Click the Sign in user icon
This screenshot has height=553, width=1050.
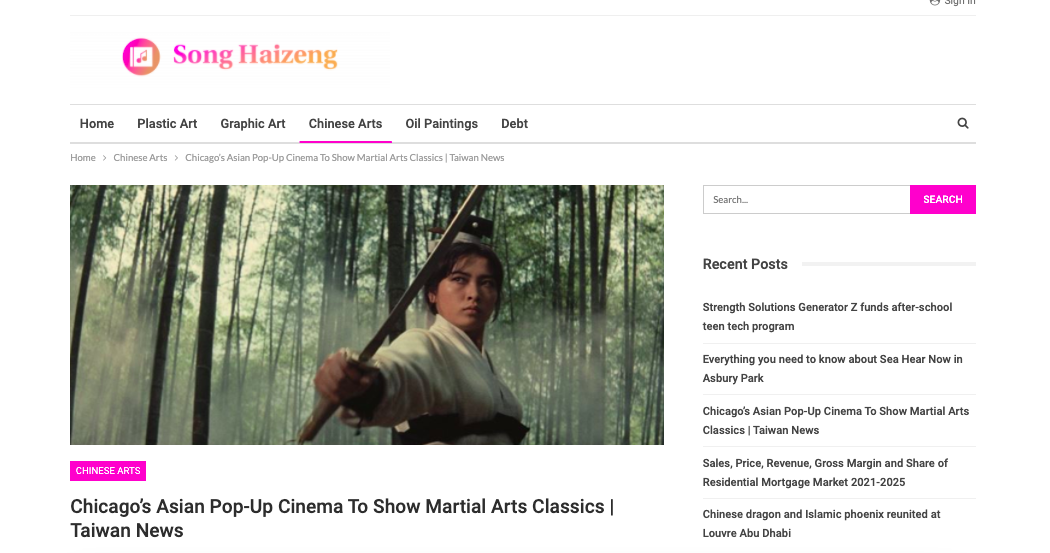coord(935,3)
